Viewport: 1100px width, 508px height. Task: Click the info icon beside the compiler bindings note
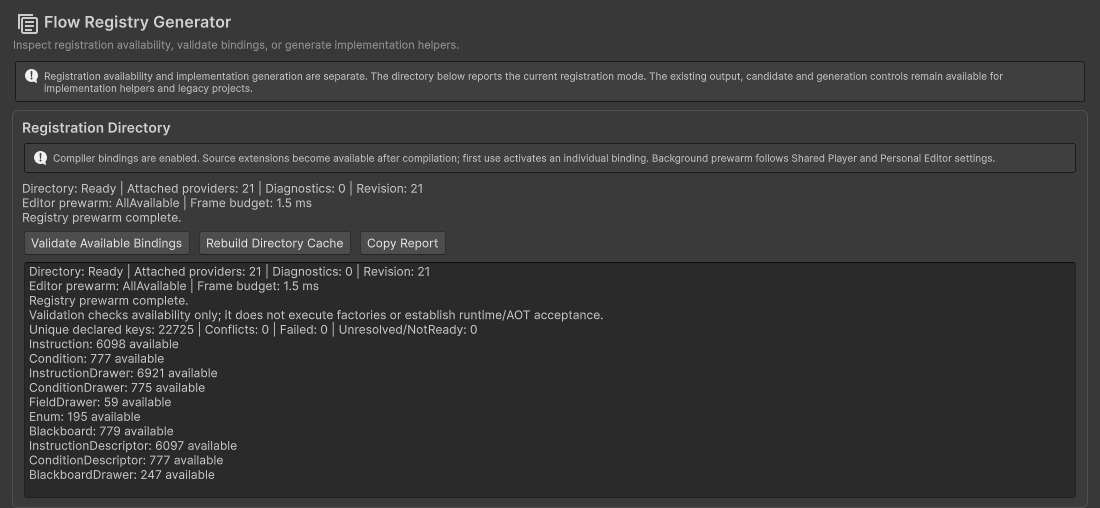click(41, 158)
